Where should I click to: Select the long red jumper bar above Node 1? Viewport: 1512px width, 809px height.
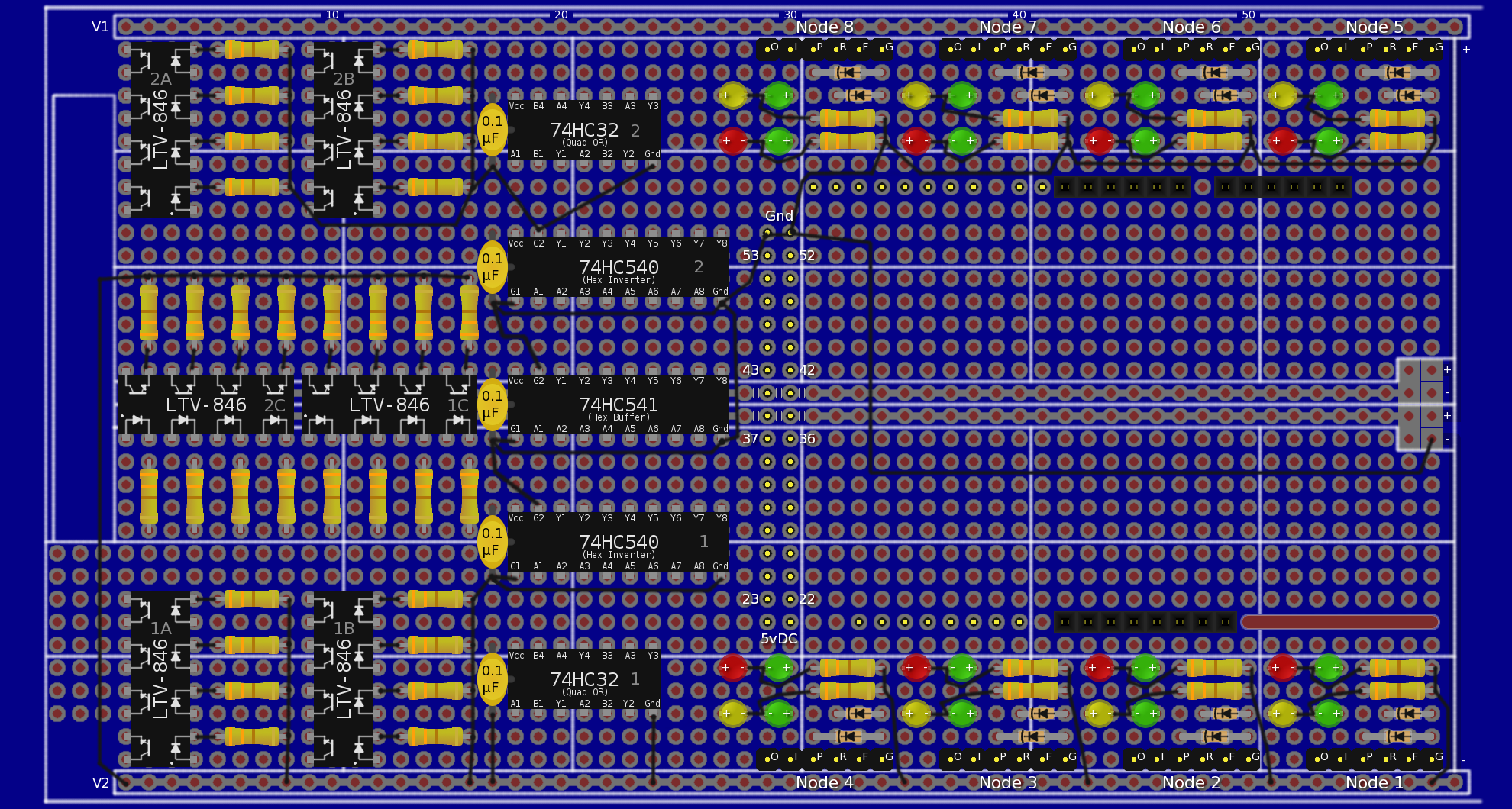pos(1339,622)
